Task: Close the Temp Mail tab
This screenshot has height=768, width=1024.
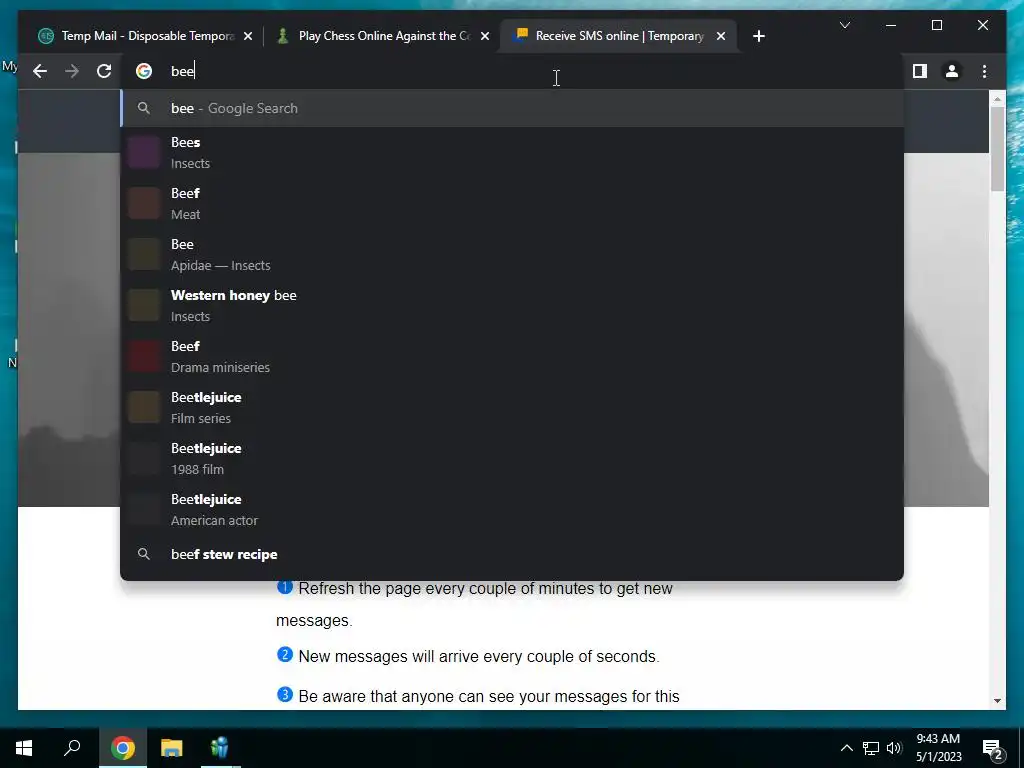Action: tap(248, 36)
